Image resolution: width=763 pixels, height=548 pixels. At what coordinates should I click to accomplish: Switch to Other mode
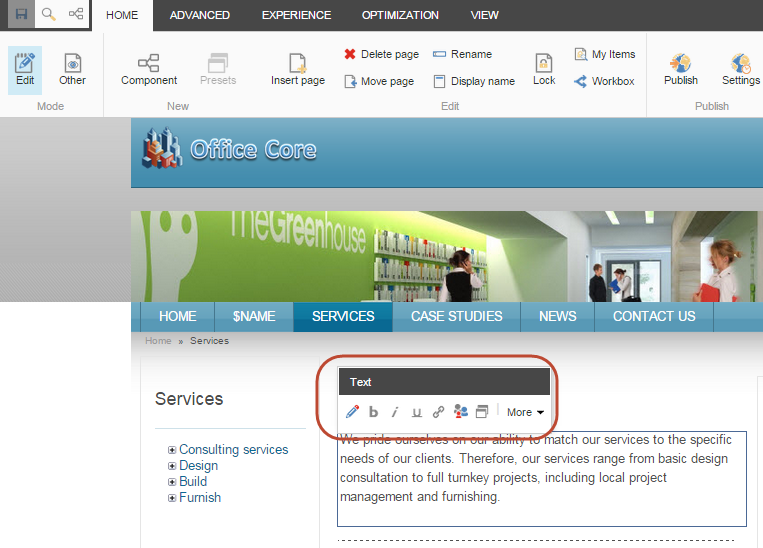[73, 70]
